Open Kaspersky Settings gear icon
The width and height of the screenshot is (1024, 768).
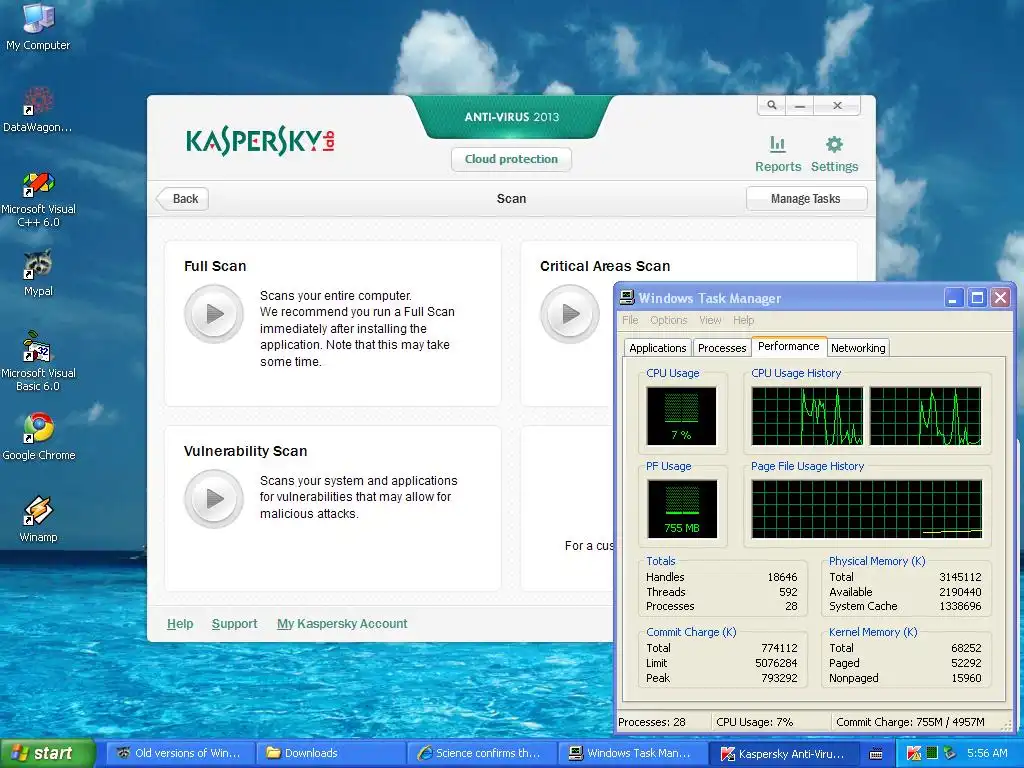pos(834,144)
